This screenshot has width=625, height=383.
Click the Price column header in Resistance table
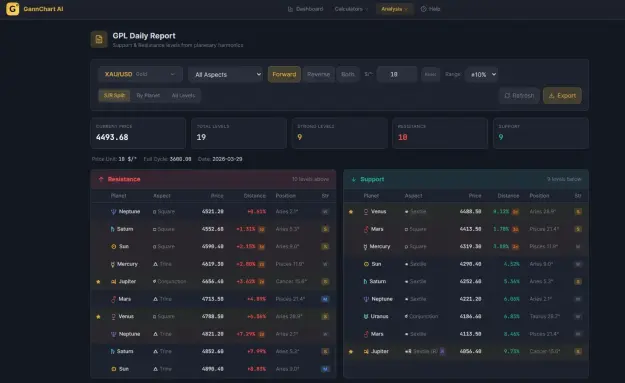(x=217, y=196)
